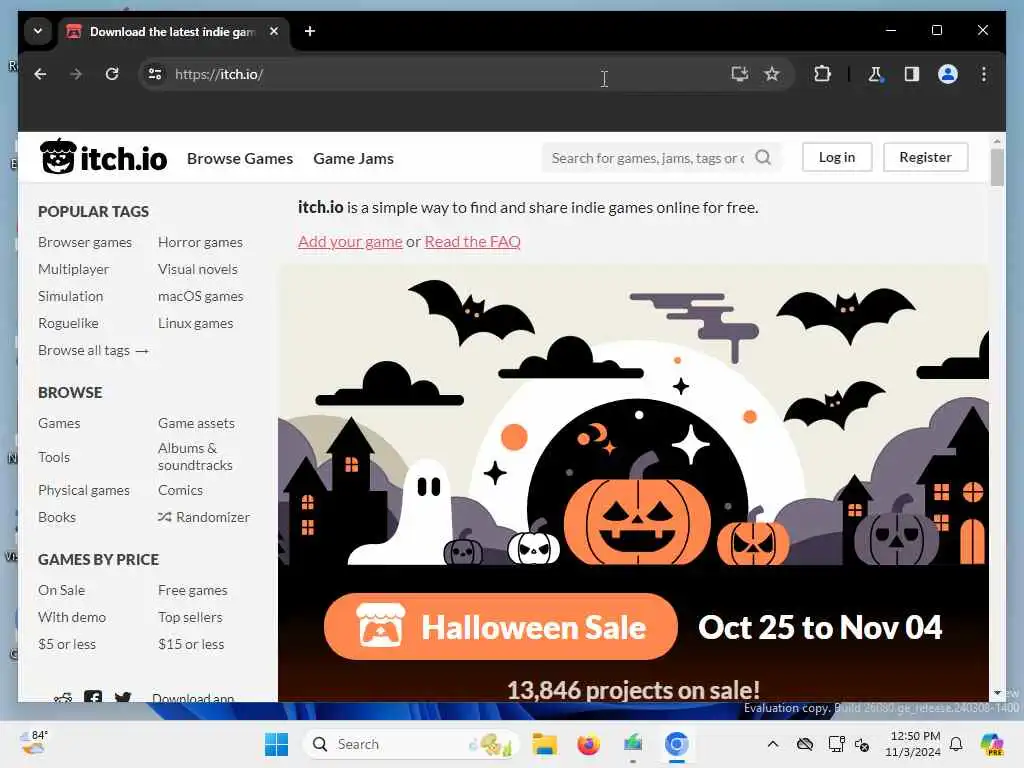Show games On Sale

coord(61,590)
